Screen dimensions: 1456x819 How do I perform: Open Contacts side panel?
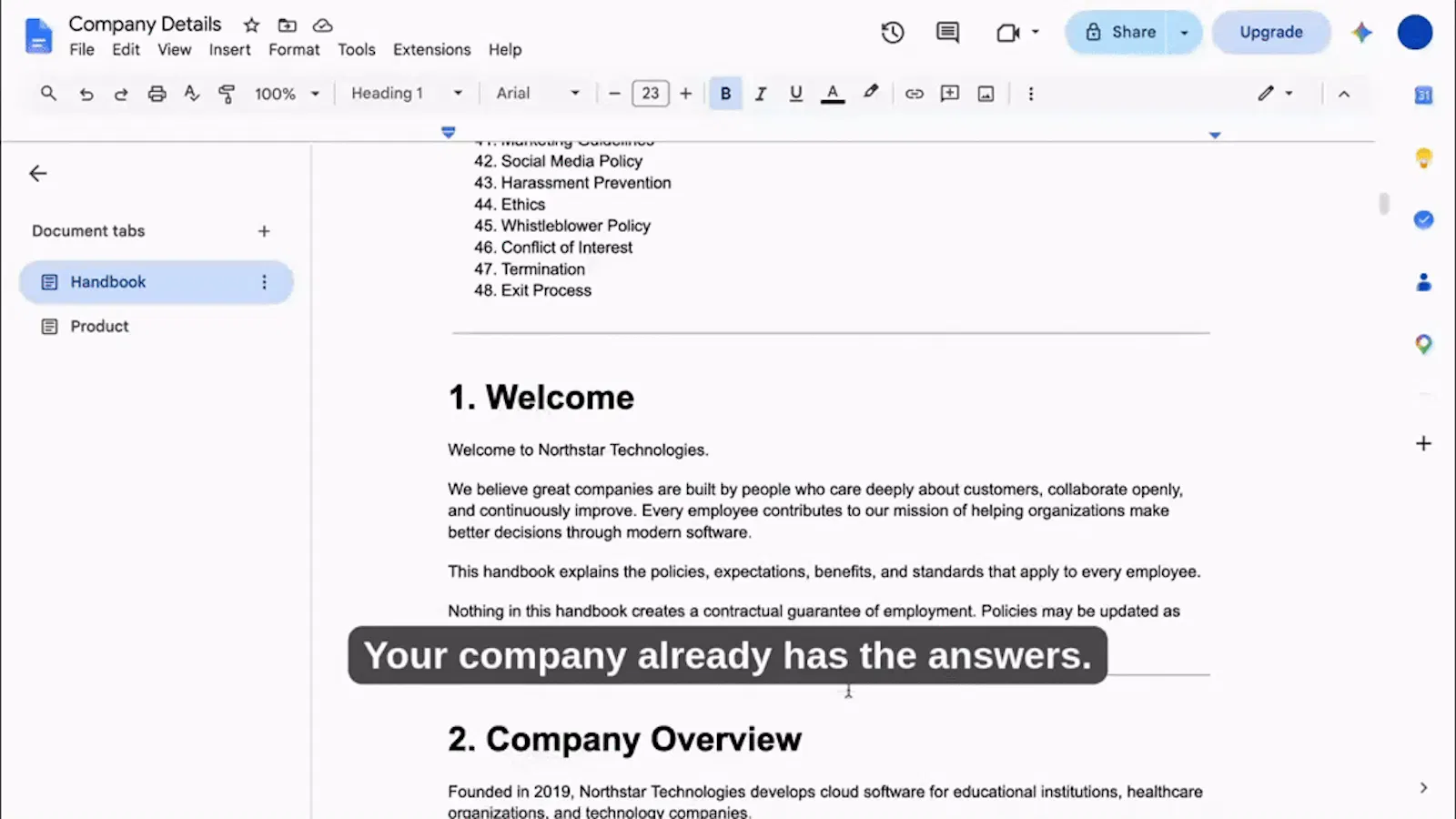click(x=1424, y=282)
